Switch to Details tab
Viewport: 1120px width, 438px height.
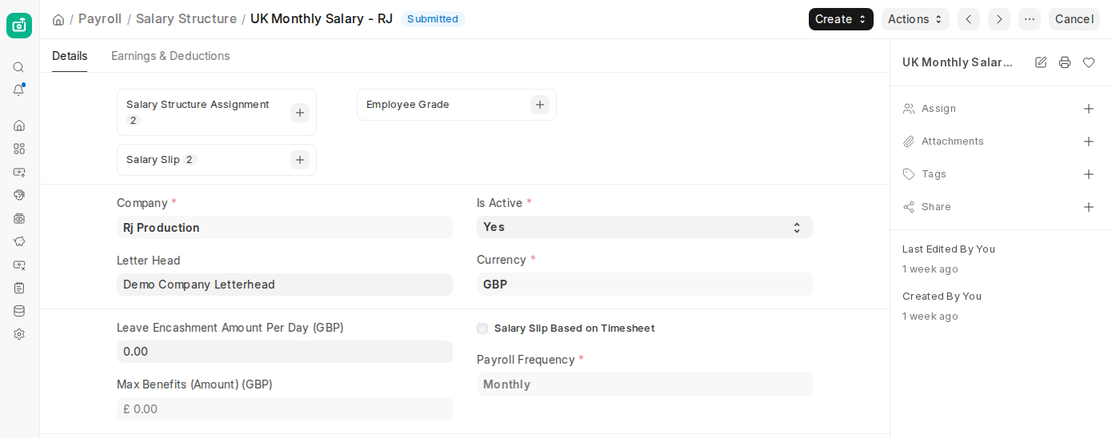pos(69,56)
